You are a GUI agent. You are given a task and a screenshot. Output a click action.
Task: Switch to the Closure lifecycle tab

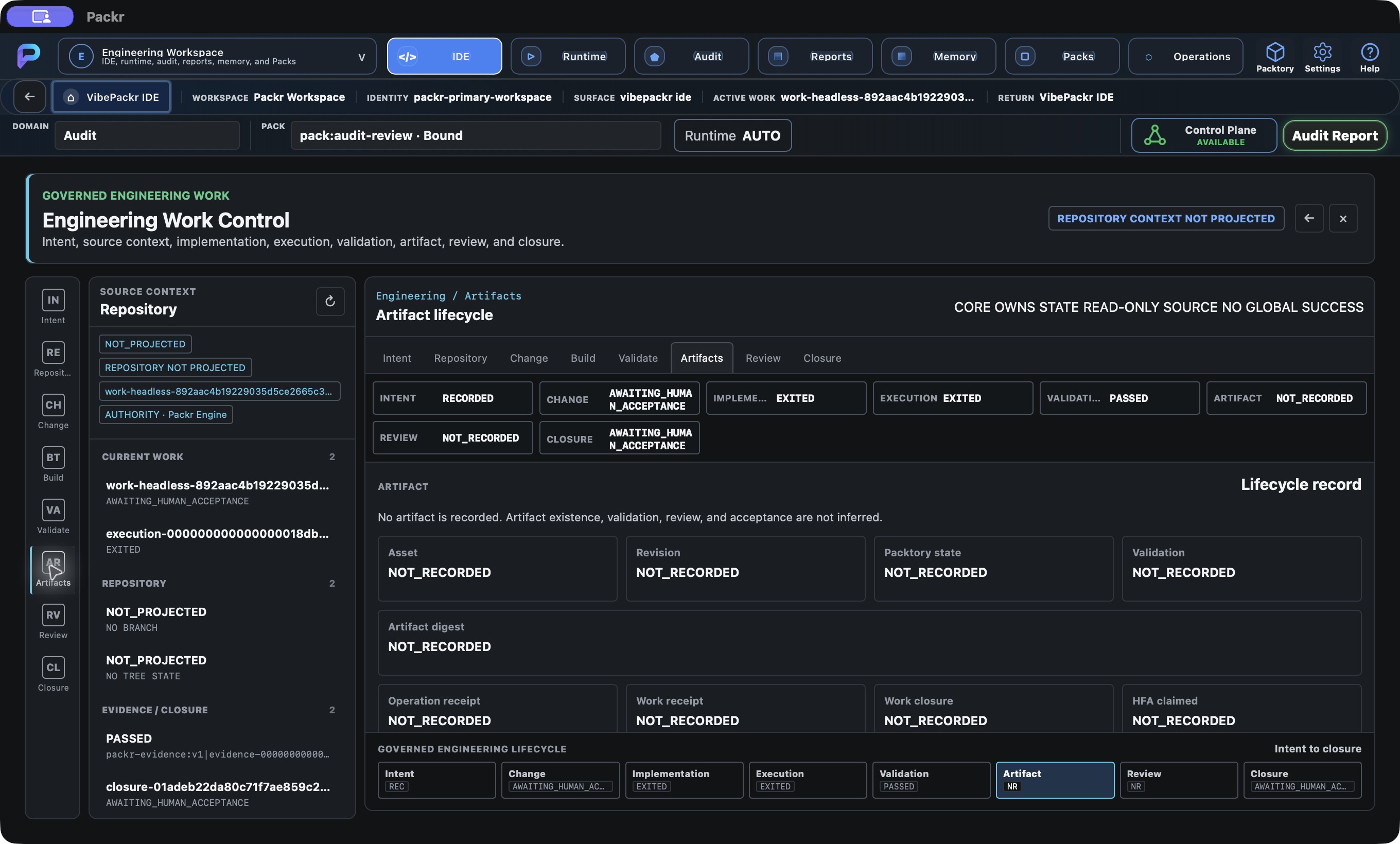click(x=821, y=358)
